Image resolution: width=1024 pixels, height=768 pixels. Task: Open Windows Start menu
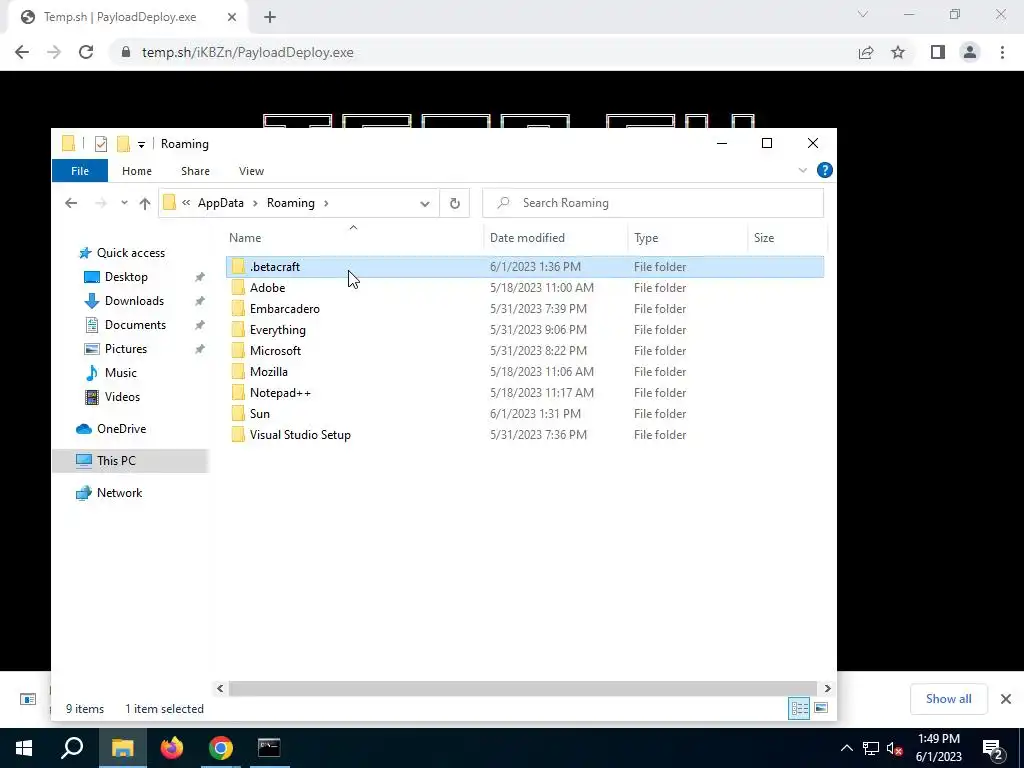click(24, 748)
